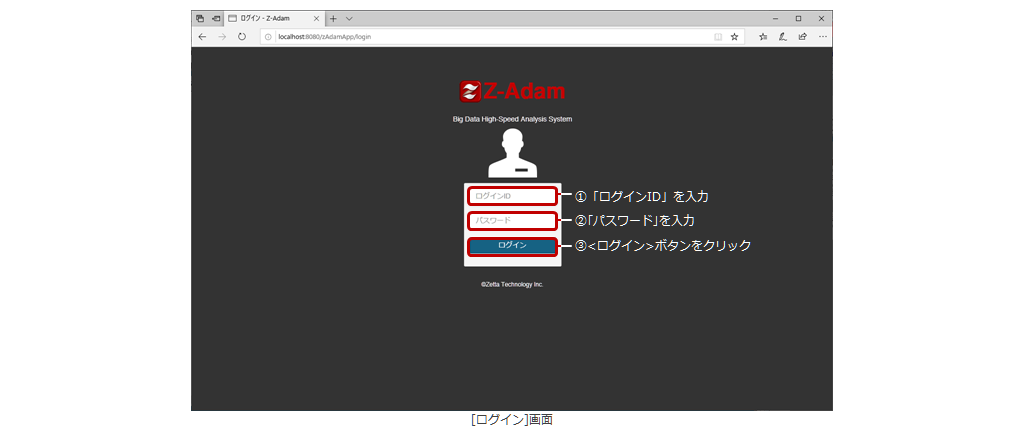Close the browser window
This screenshot has height=440, width=1024.
(x=821, y=19)
